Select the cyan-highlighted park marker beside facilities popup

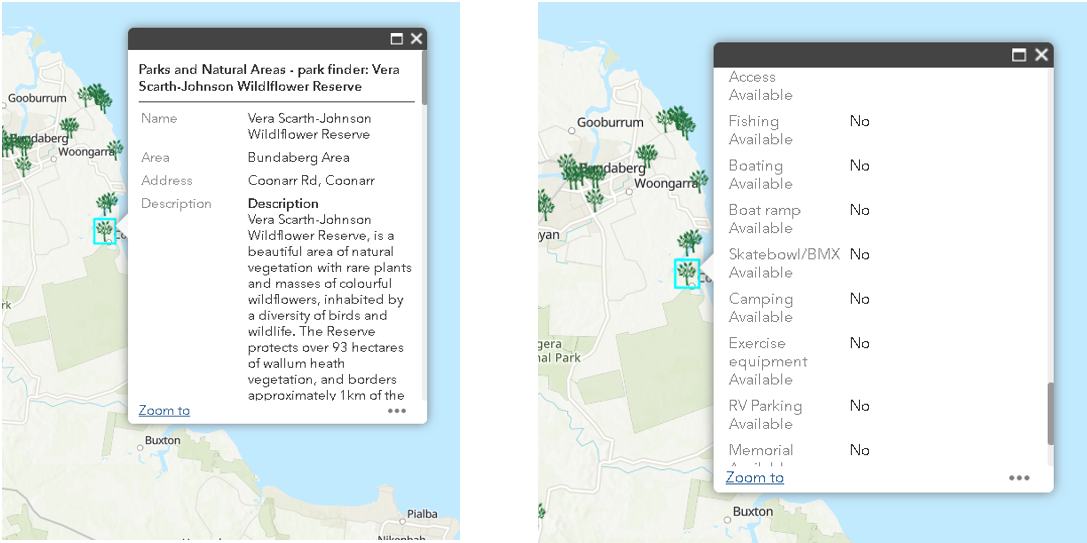click(687, 273)
